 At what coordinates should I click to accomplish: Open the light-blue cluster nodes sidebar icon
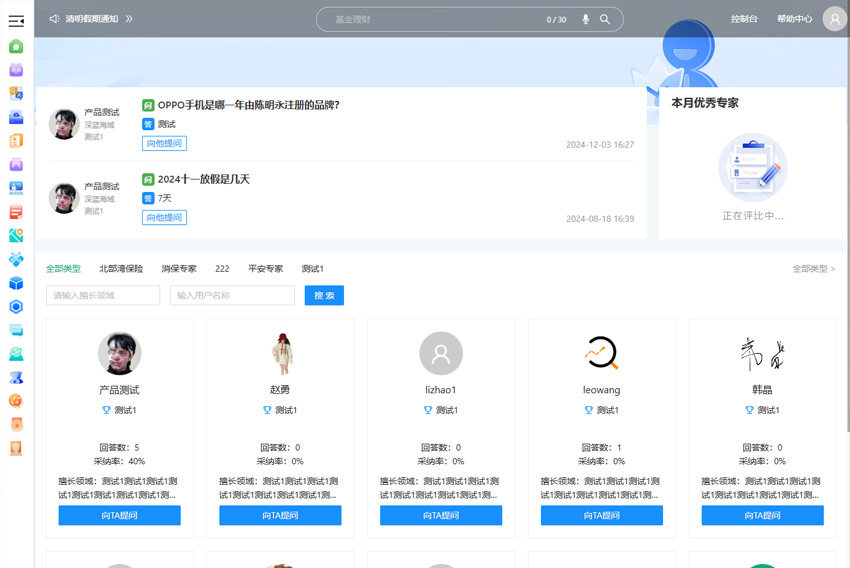tap(16, 259)
